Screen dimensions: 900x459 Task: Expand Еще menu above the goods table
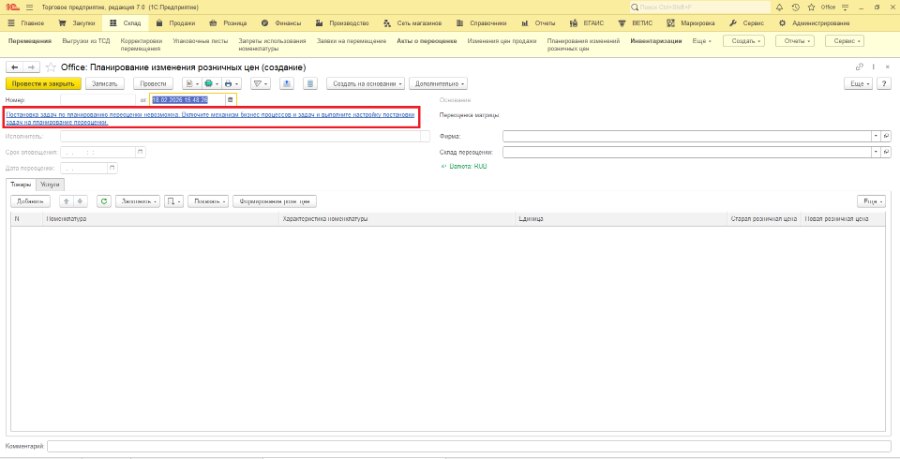871,201
